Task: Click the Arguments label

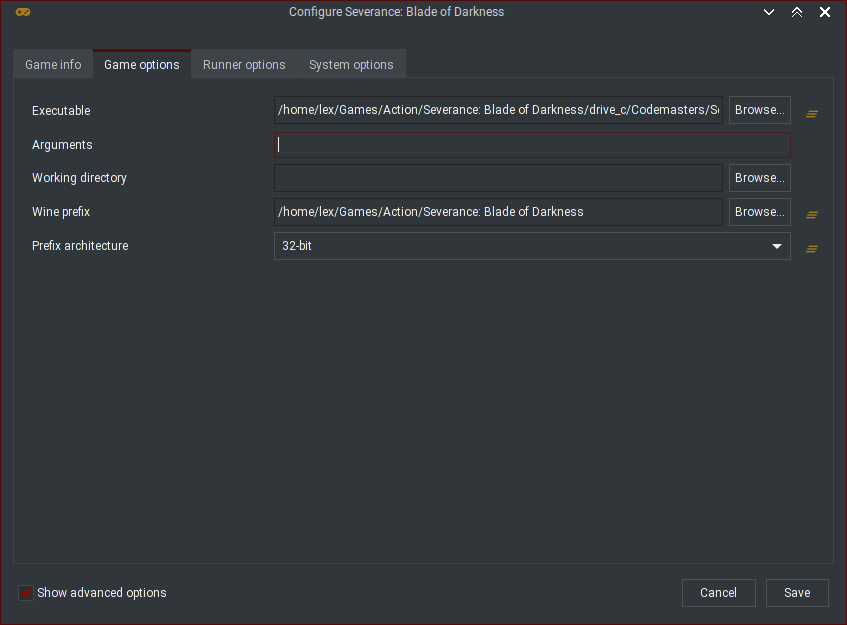Action: pos(62,145)
